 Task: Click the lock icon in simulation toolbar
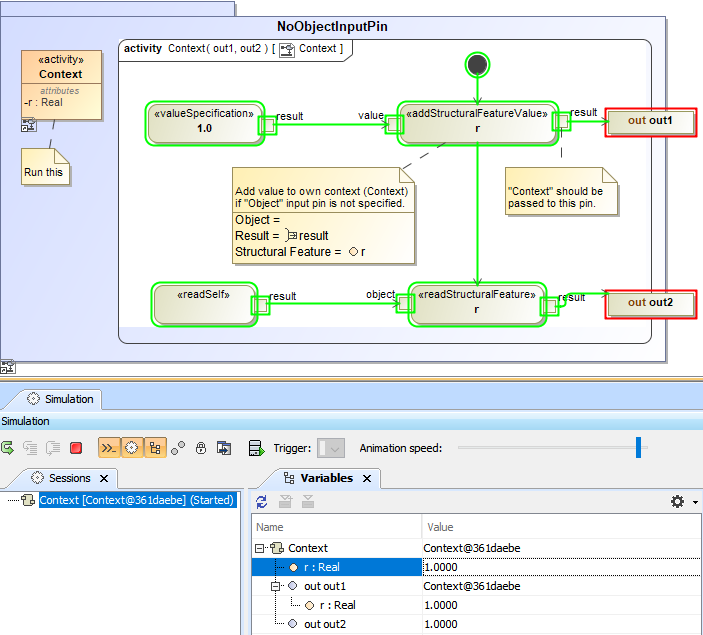pyautogui.click(x=201, y=449)
